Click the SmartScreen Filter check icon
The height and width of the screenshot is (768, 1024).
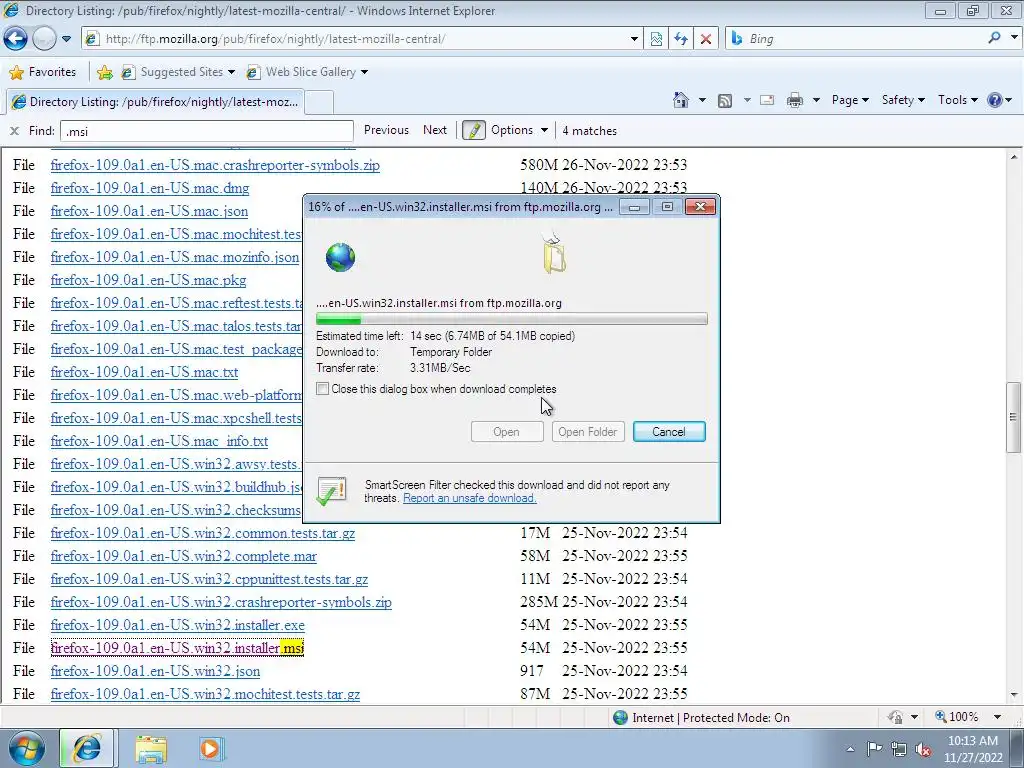coord(331,492)
